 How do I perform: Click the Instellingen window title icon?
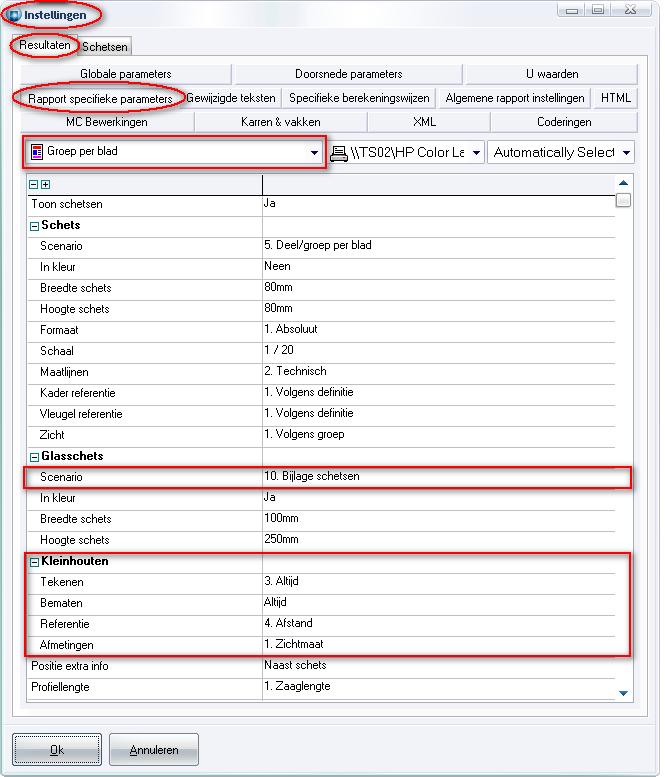tap(14, 14)
